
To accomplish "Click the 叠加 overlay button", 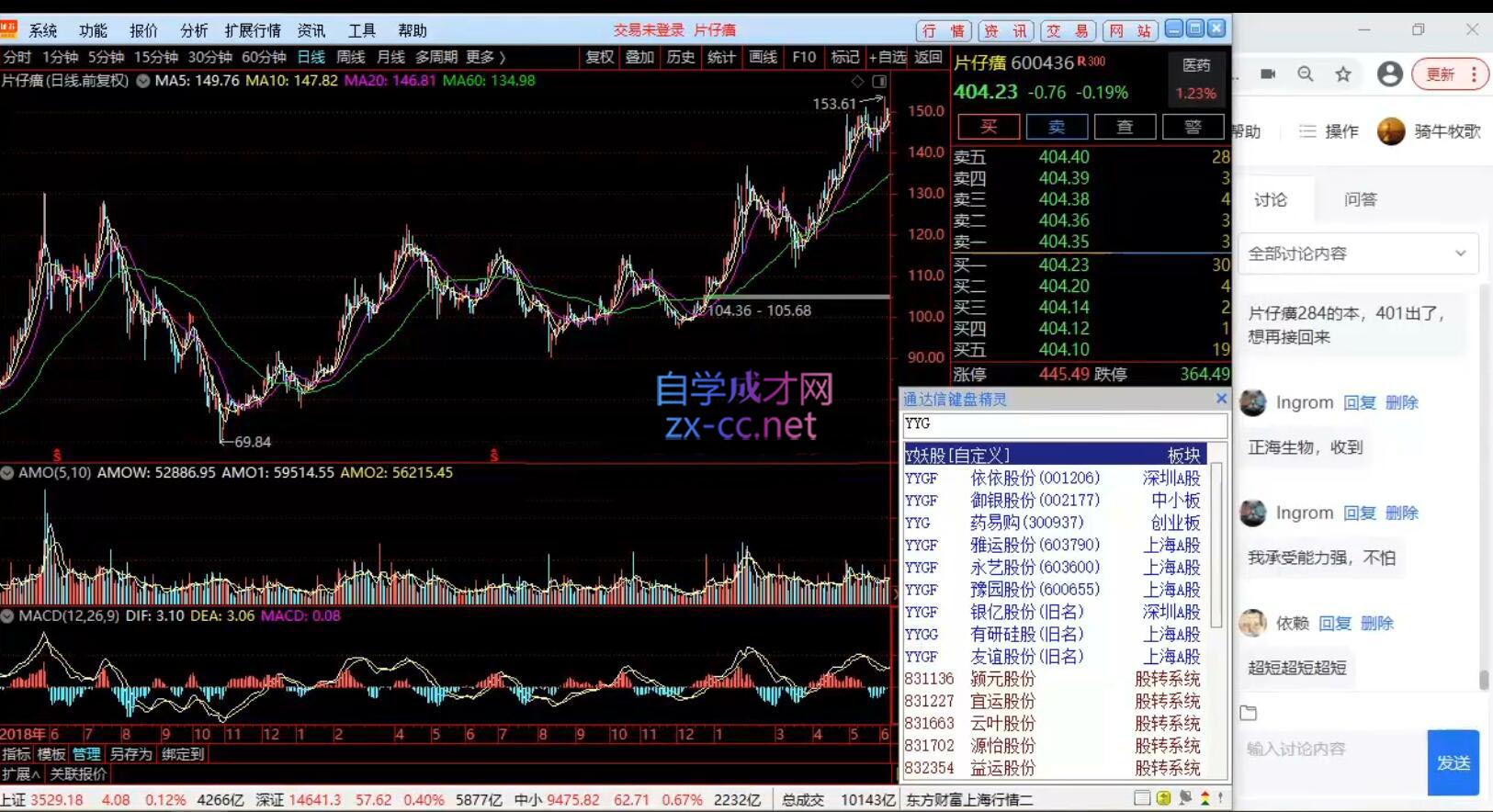I will (x=639, y=57).
